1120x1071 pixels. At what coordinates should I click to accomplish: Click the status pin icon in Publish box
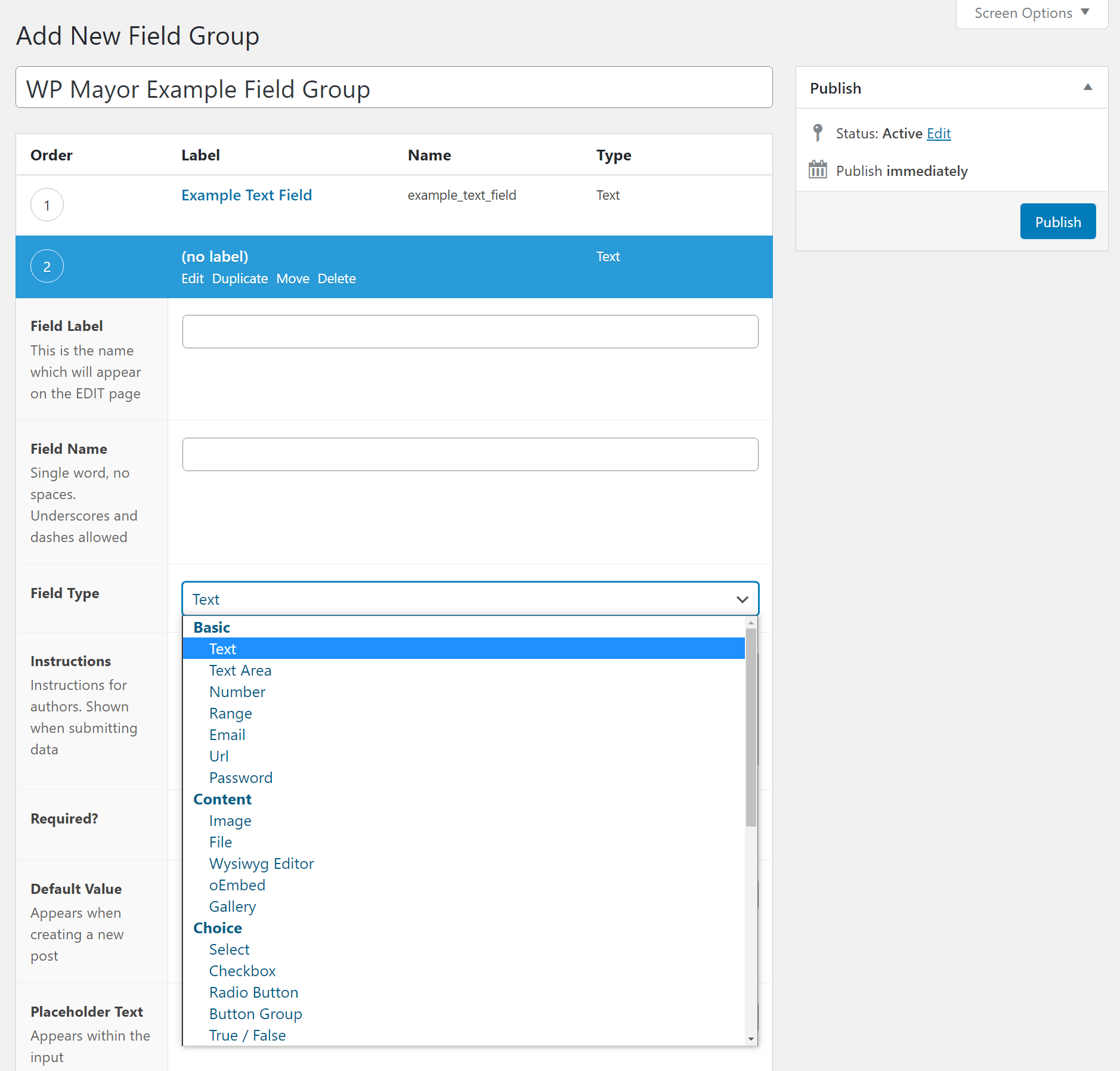coord(818,132)
